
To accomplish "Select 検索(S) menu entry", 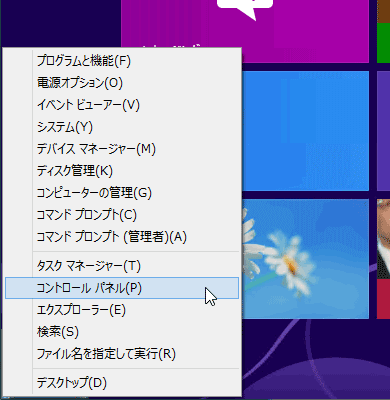I will (122, 332).
